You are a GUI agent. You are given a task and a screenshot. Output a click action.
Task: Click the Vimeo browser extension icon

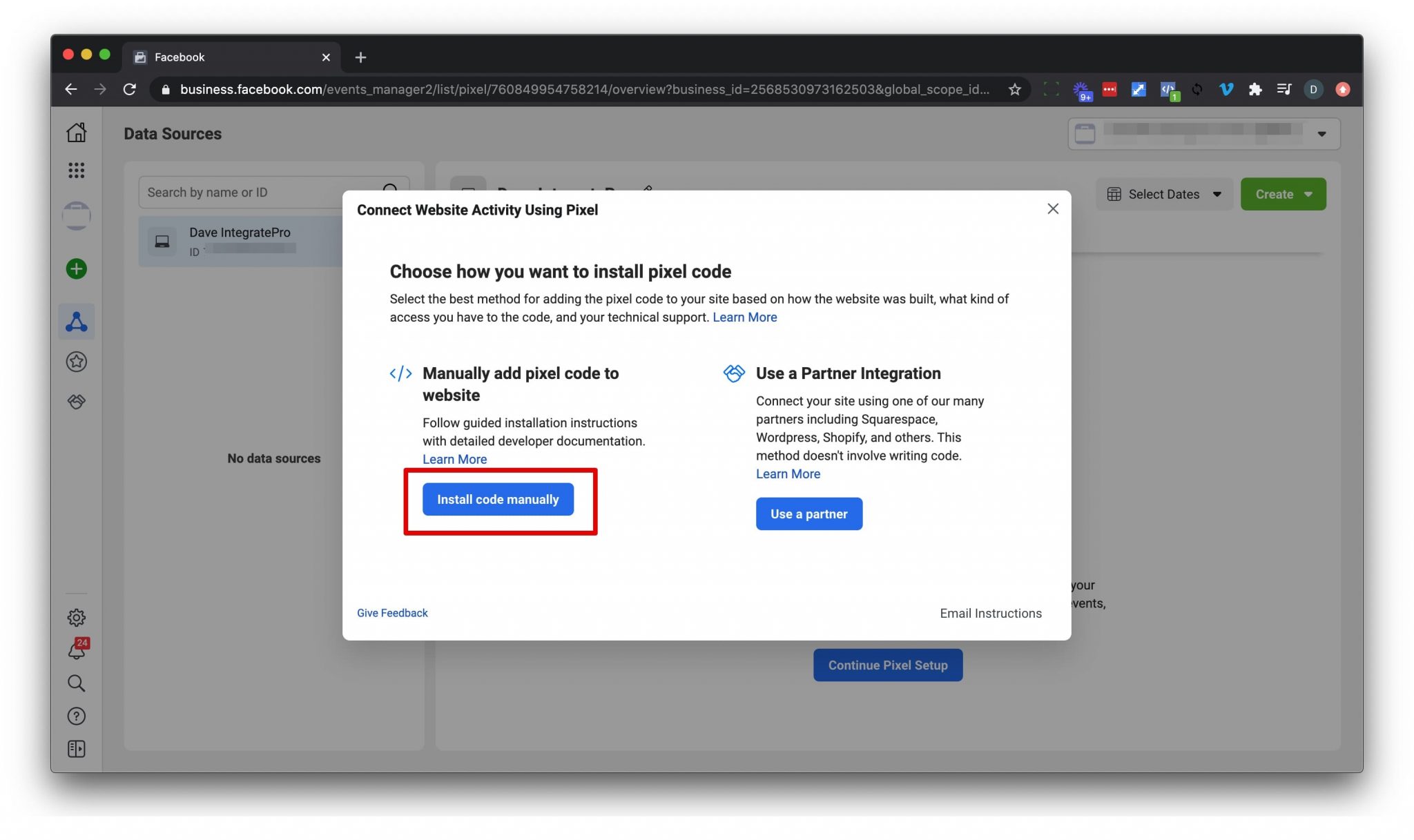(1226, 89)
